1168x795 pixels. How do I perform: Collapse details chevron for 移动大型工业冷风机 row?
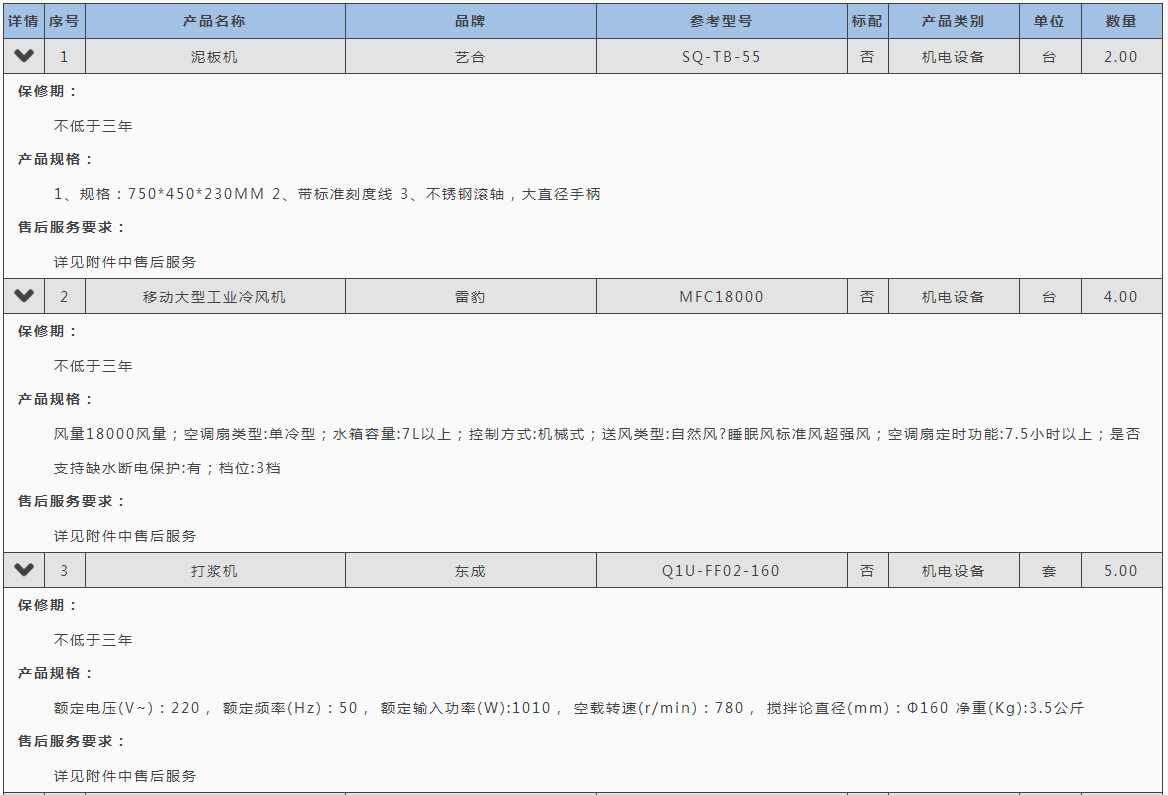click(x=24, y=296)
